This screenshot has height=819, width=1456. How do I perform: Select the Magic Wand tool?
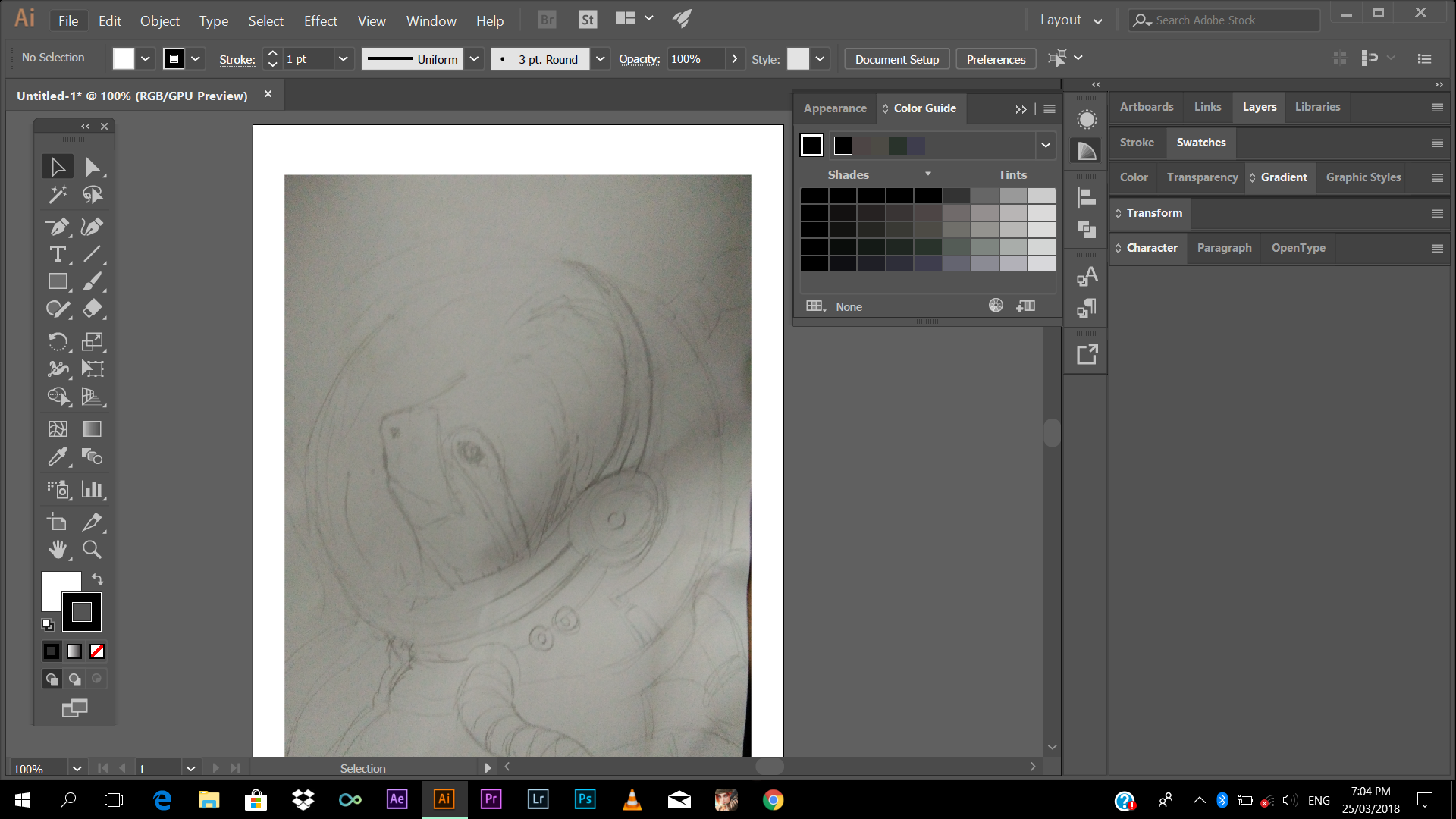coord(58,195)
